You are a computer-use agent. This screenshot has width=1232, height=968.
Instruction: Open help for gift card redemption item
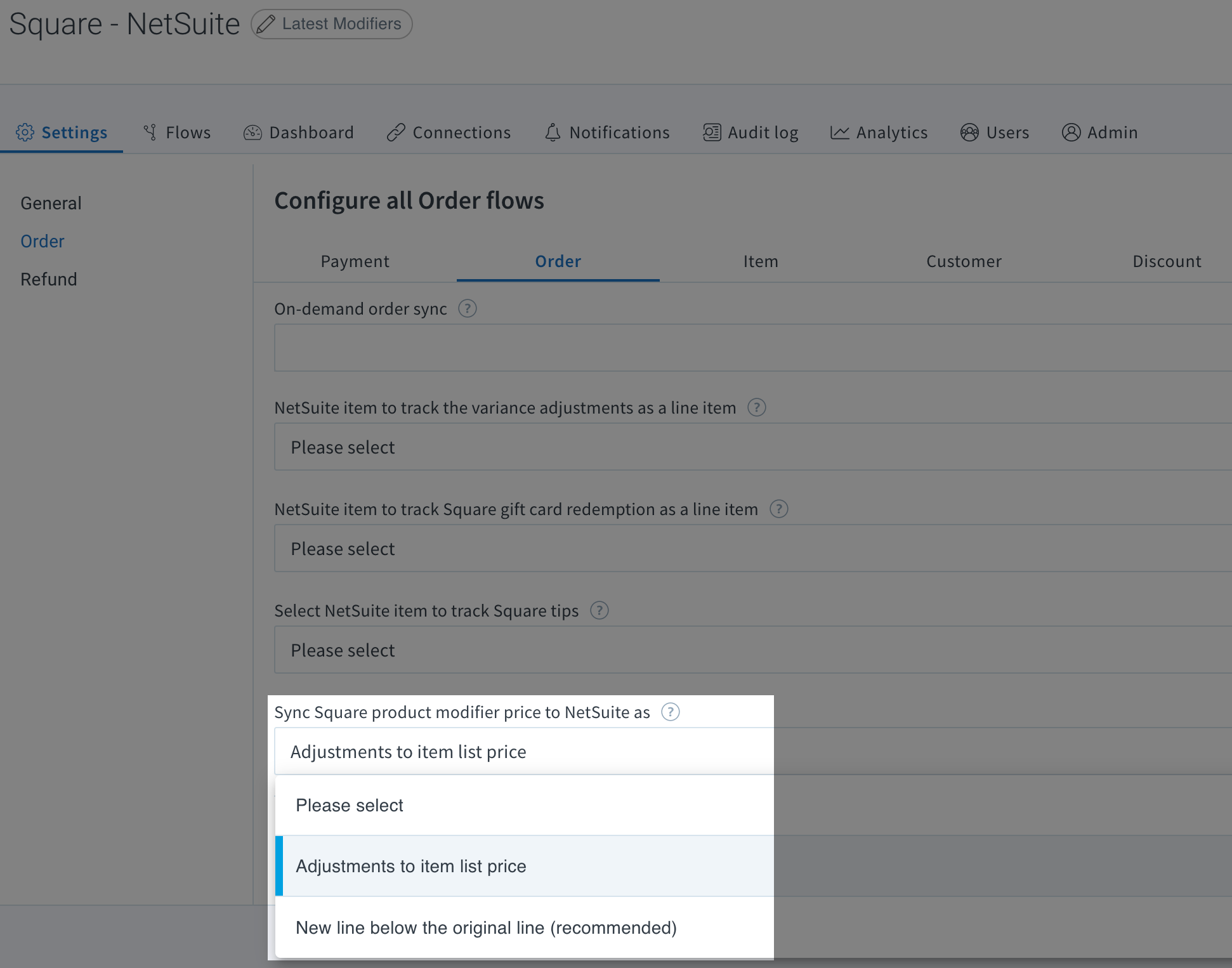779,509
